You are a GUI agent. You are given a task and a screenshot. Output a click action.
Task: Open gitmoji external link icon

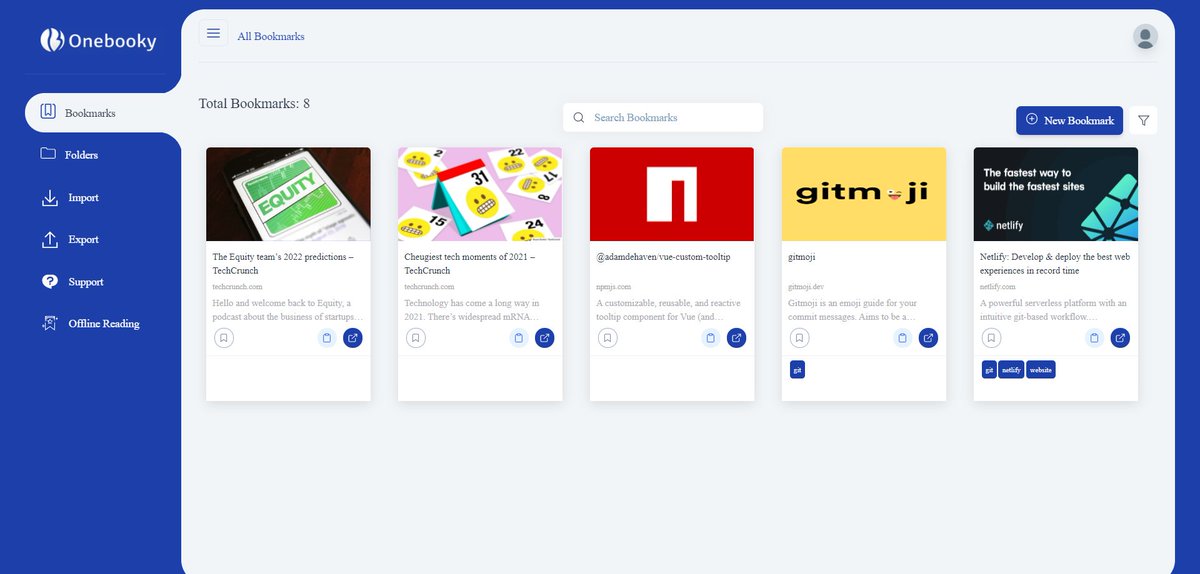pyautogui.click(x=928, y=338)
